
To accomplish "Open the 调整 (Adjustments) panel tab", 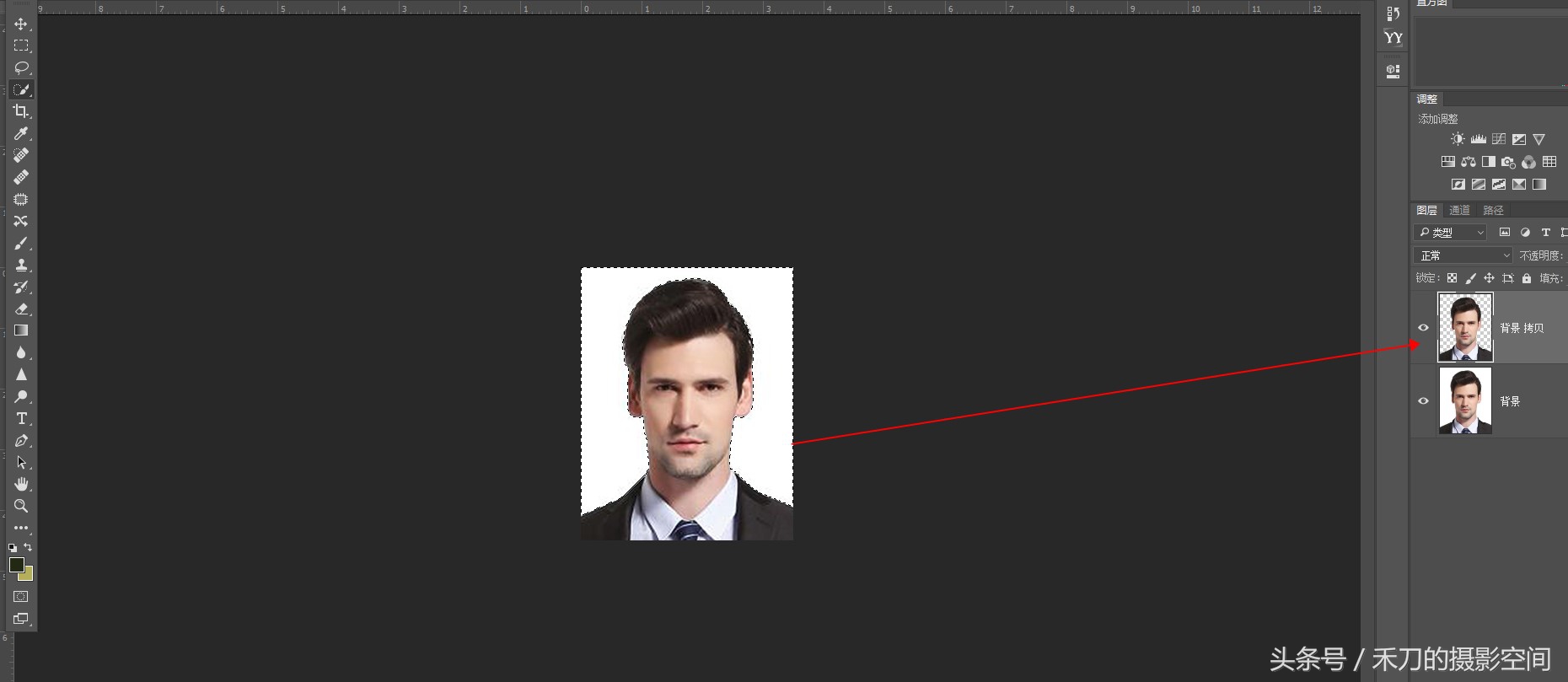I will pyautogui.click(x=1426, y=99).
